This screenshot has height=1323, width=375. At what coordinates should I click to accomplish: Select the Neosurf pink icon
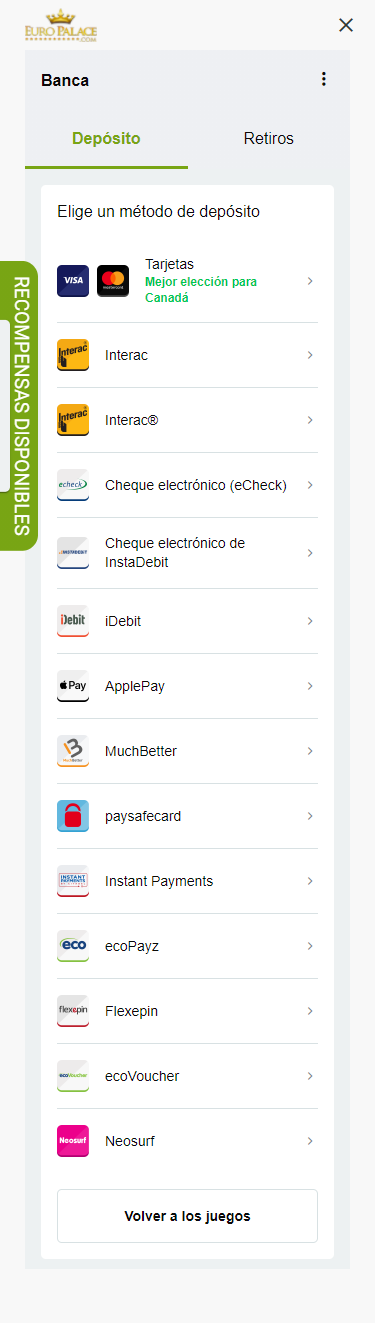[x=73, y=1141]
